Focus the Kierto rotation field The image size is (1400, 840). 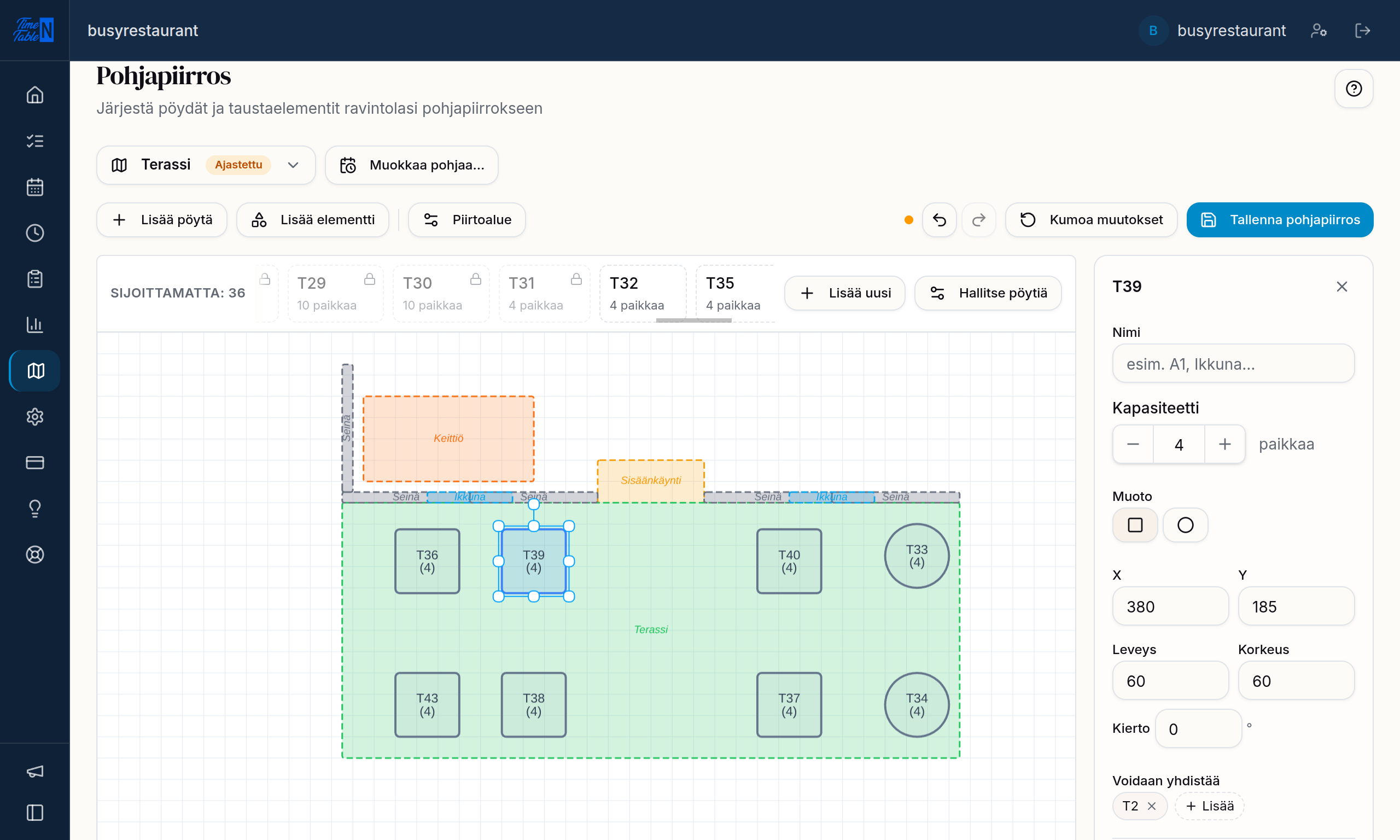(1199, 728)
